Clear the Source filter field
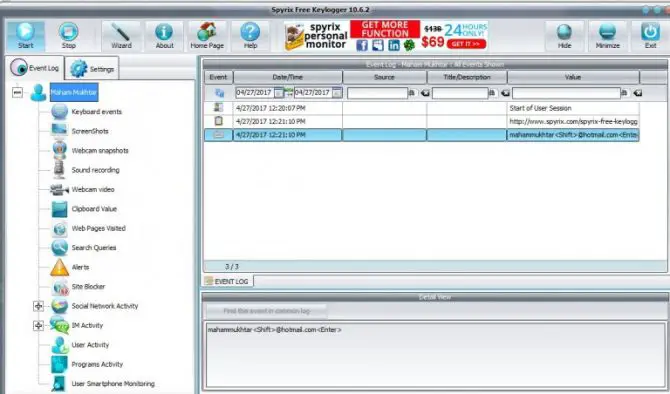 point(425,93)
